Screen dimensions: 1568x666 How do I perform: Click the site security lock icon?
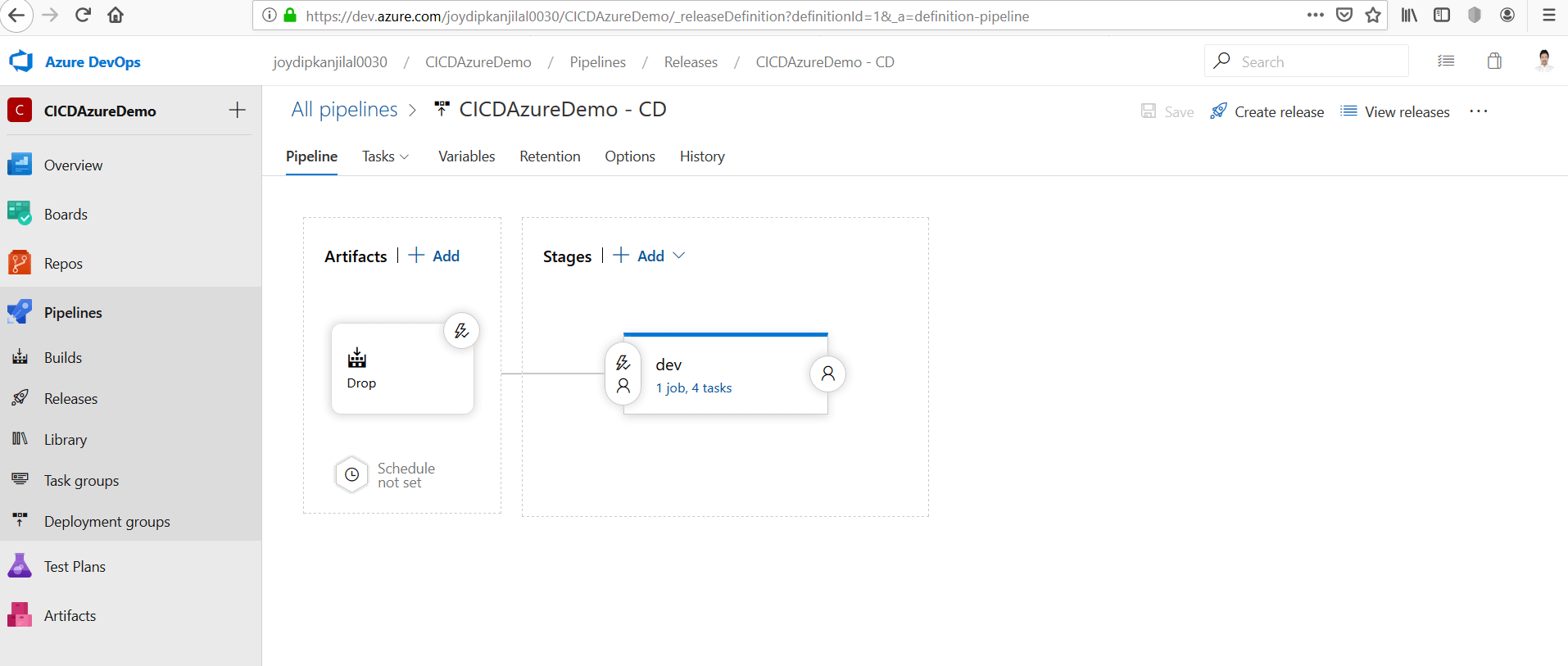pos(290,15)
